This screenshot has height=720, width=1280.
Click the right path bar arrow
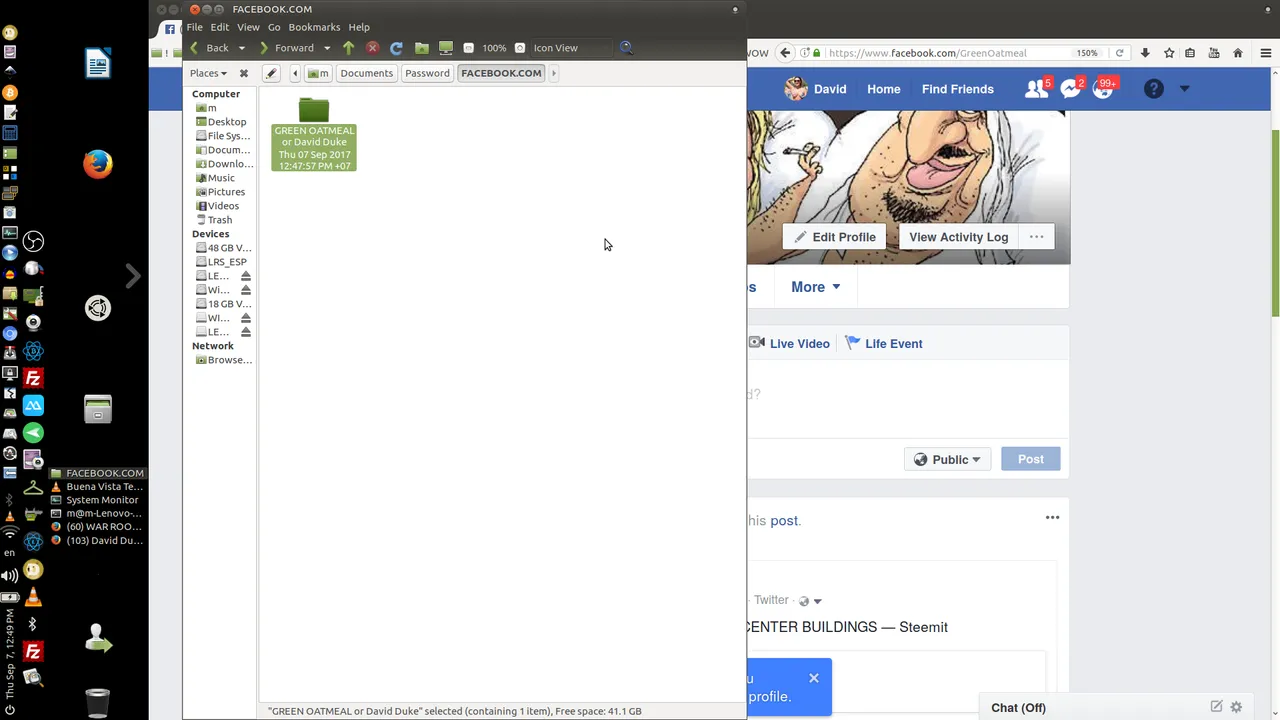(553, 73)
